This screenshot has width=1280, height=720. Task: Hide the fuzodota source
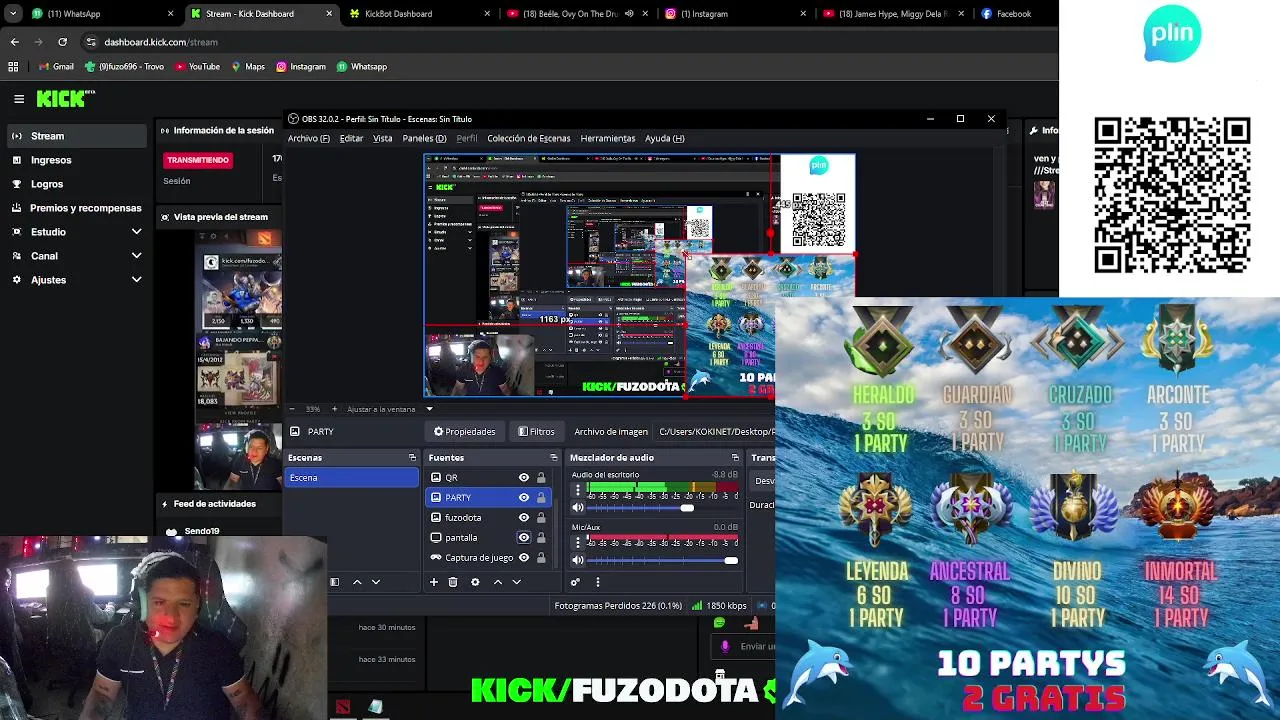(523, 518)
